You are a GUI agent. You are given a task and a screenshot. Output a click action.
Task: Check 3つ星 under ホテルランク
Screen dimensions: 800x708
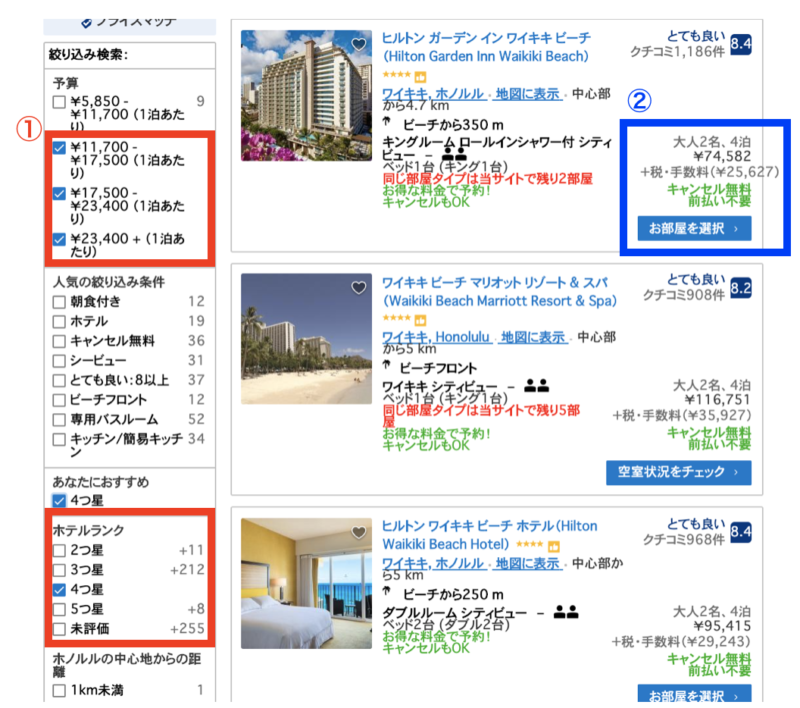coord(59,570)
